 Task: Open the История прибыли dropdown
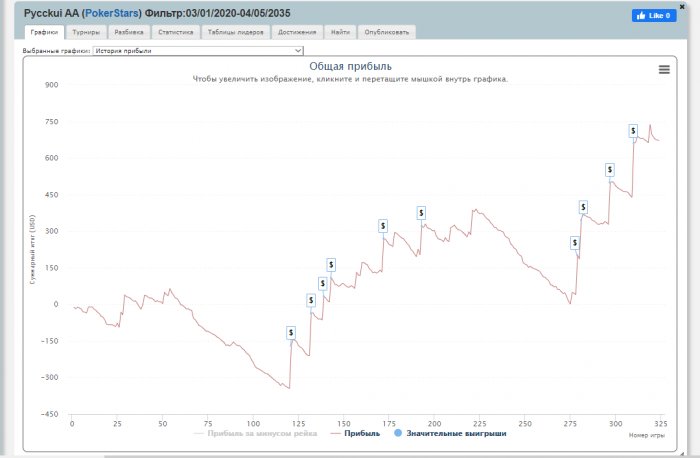tap(198, 51)
